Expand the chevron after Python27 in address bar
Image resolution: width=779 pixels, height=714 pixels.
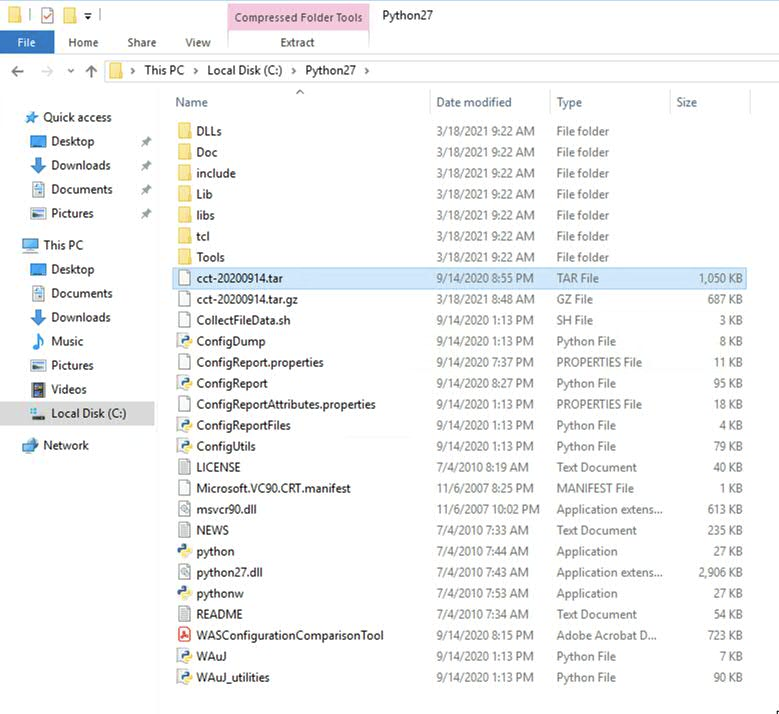click(x=367, y=71)
